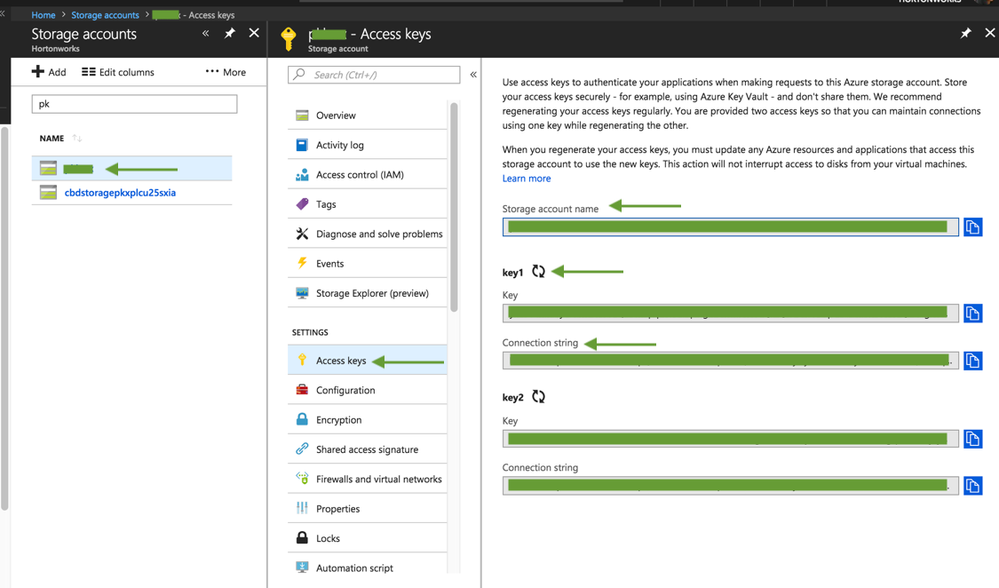Viewport: 999px width, 588px height.
Task: Click the Edit columns button
Action: point(118,72)
